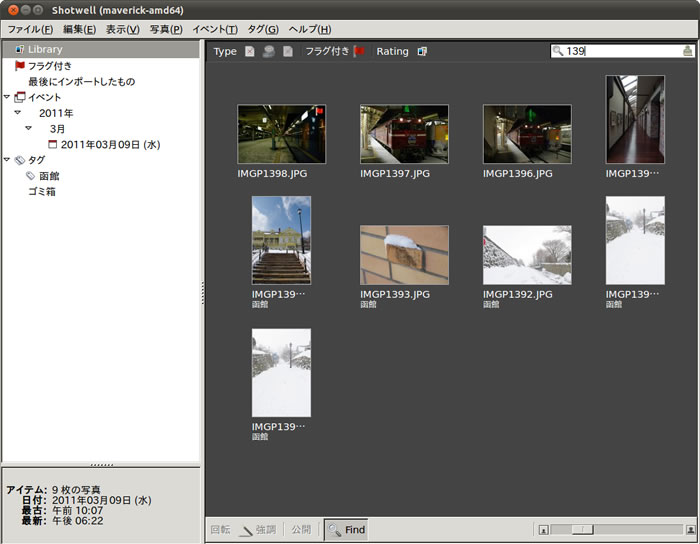Click the small thumbnail size icon
The image size is (700, 544).
[x=543, y=530]
